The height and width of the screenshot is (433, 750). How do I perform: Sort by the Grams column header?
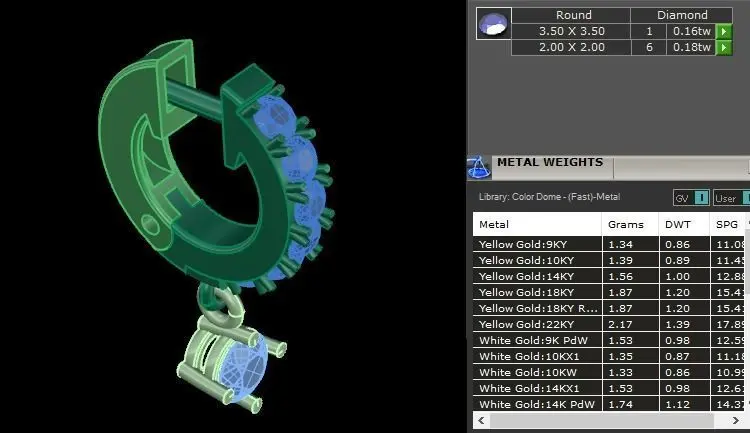(x=629, y=224)
